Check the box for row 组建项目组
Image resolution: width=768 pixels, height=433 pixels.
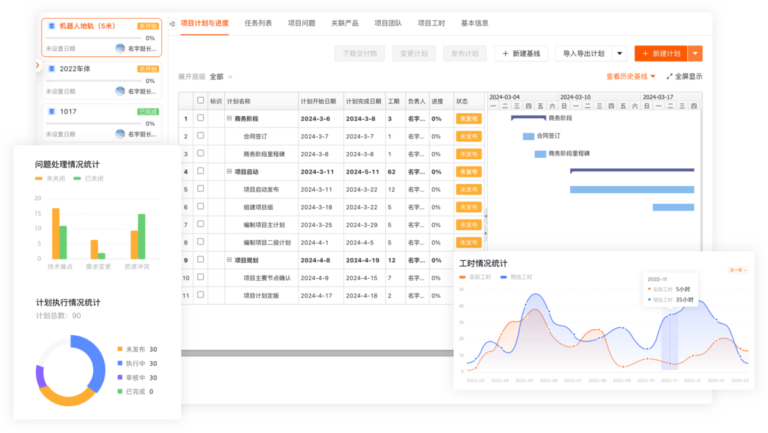coord(200,206)
